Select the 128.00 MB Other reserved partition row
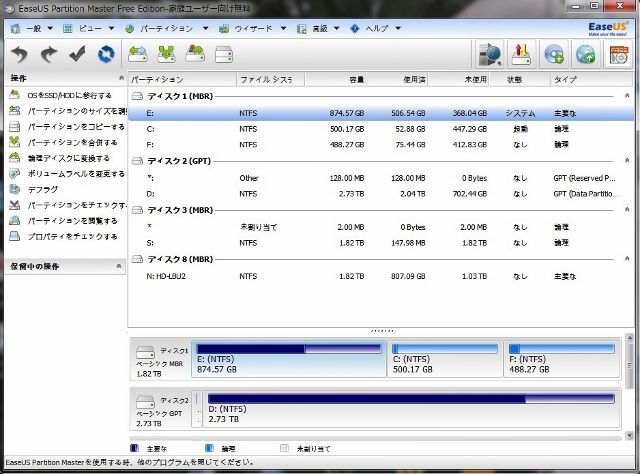 click(x=380, y=178)
